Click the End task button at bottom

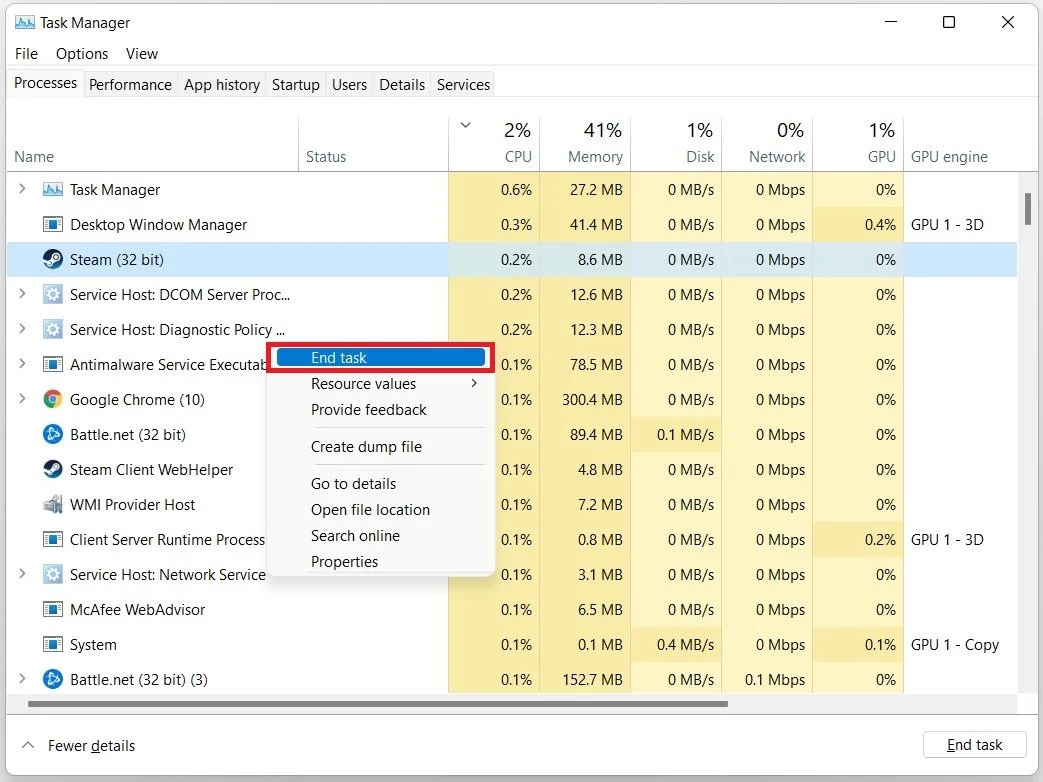(974, 745)
